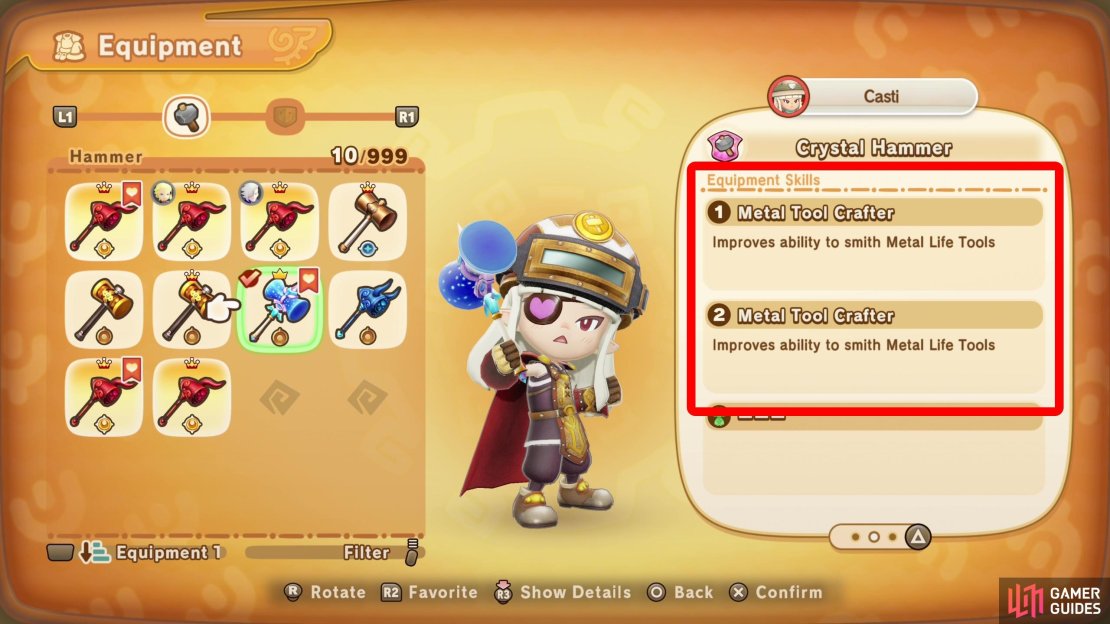This screenshot has height=624, width=1110.
Task: Click the Back button prompt
Action: 680,592
